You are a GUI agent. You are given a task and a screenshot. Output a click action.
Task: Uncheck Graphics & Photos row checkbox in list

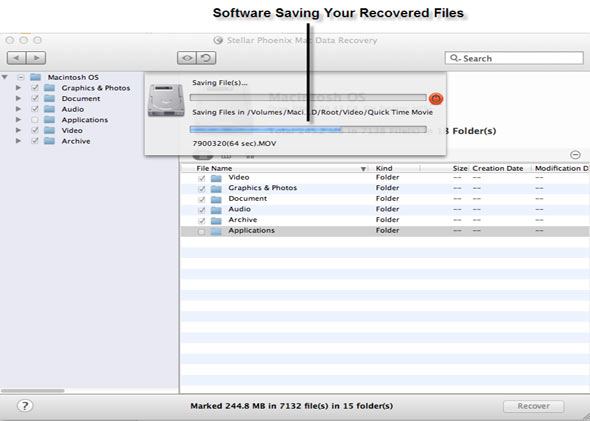point(202,188)
